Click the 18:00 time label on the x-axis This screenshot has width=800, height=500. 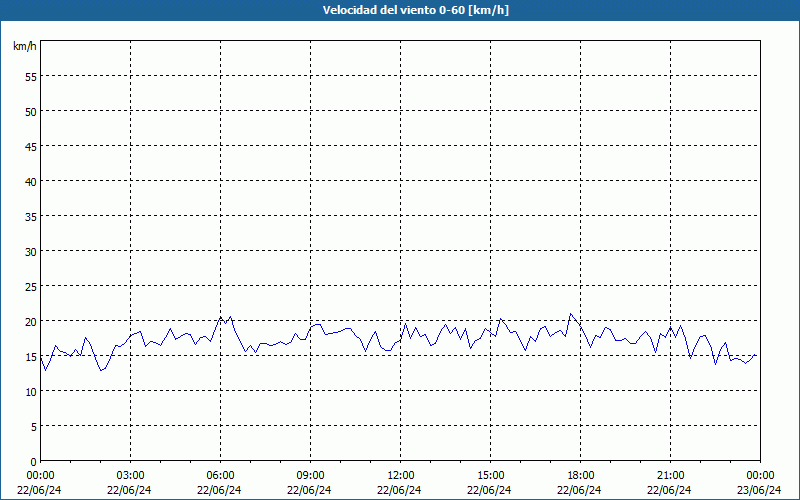click(580, 475)
